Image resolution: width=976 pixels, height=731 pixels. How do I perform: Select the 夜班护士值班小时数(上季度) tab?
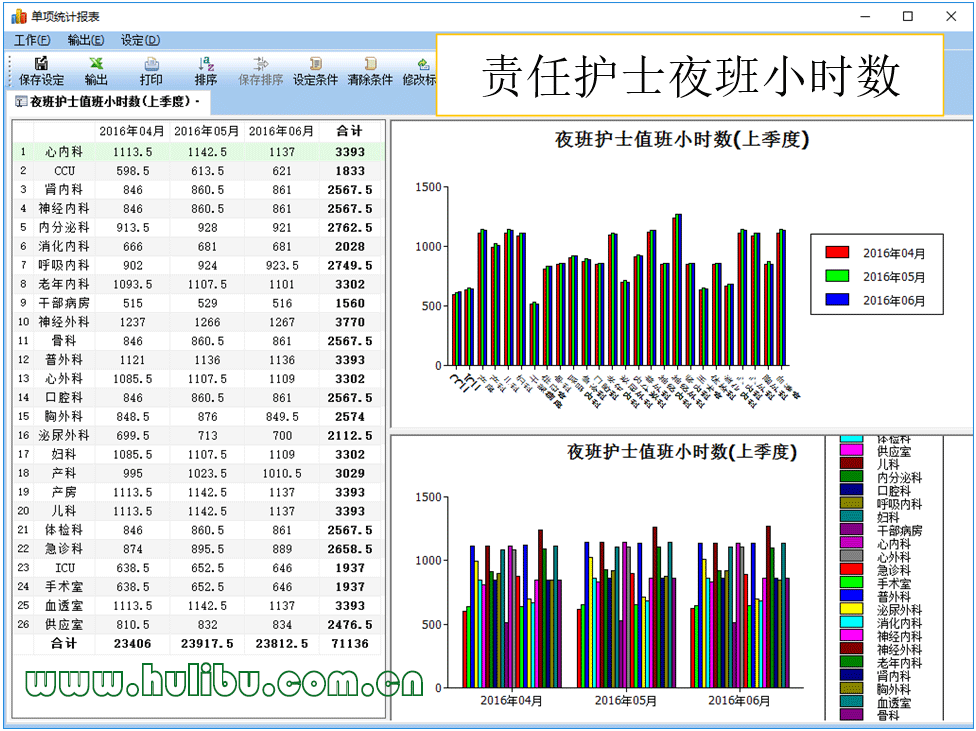(110, 101)
